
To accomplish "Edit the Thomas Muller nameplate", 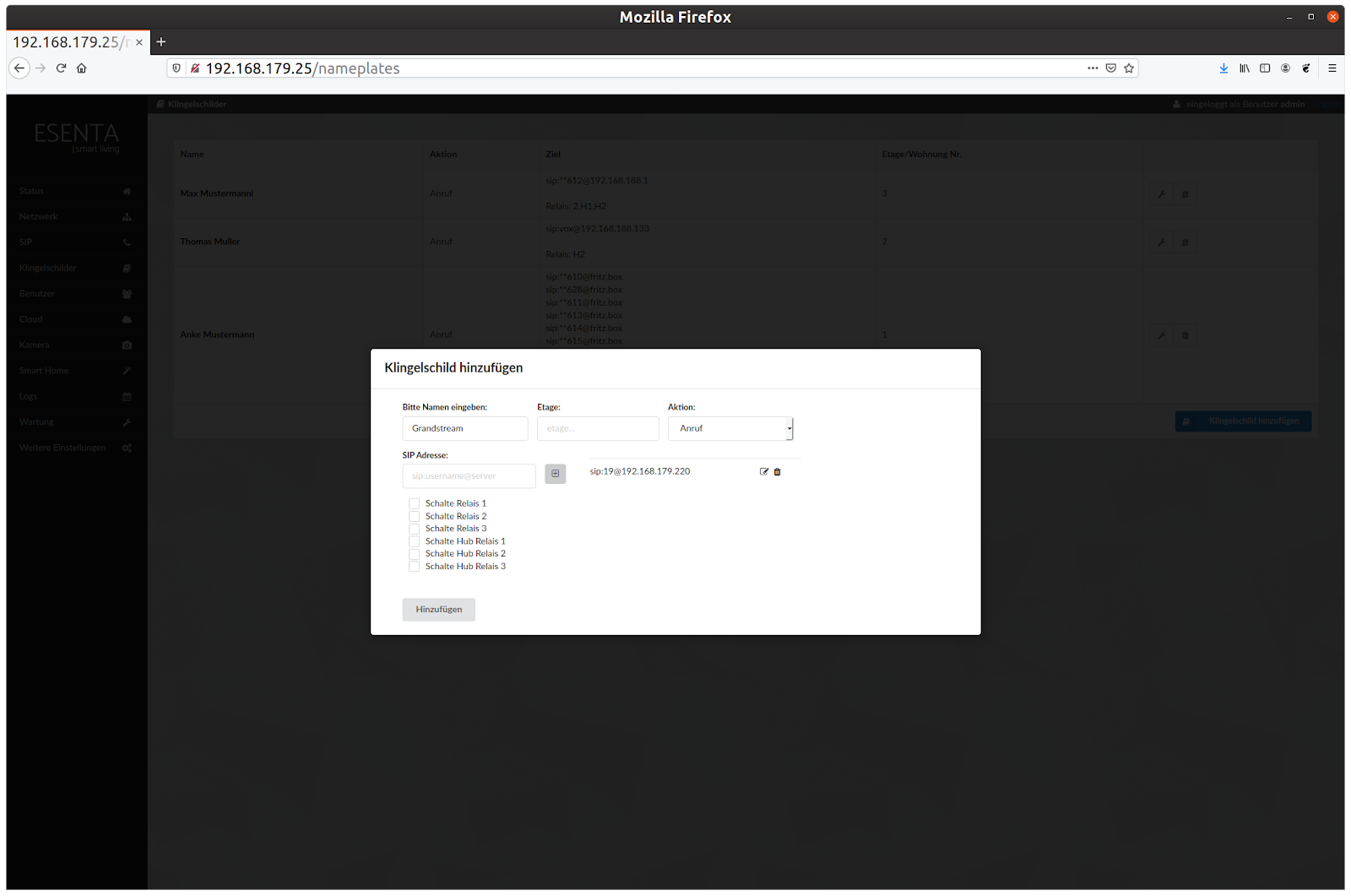I will point(1161,242).
